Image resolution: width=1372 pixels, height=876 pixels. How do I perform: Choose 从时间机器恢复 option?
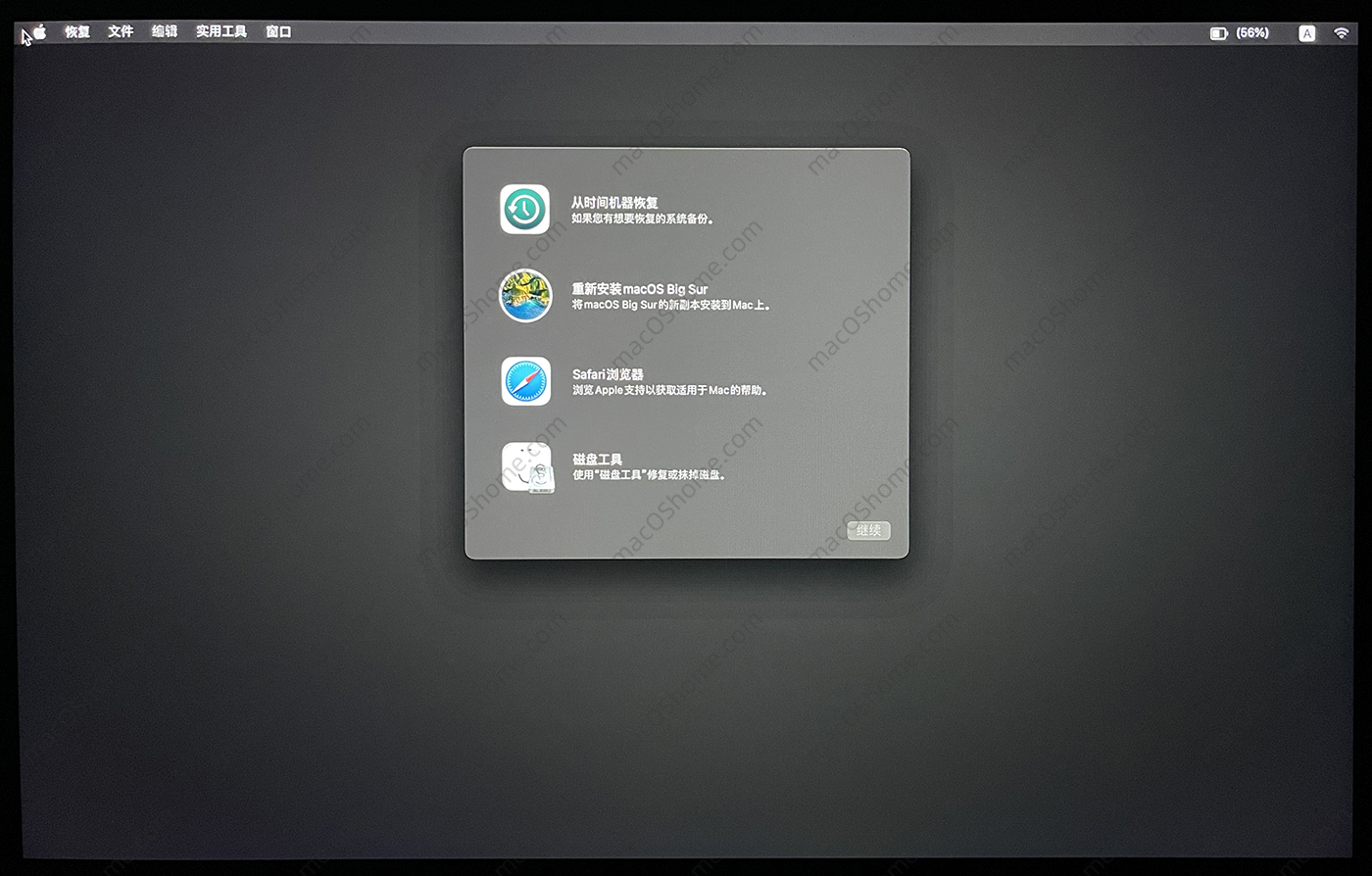615,203
